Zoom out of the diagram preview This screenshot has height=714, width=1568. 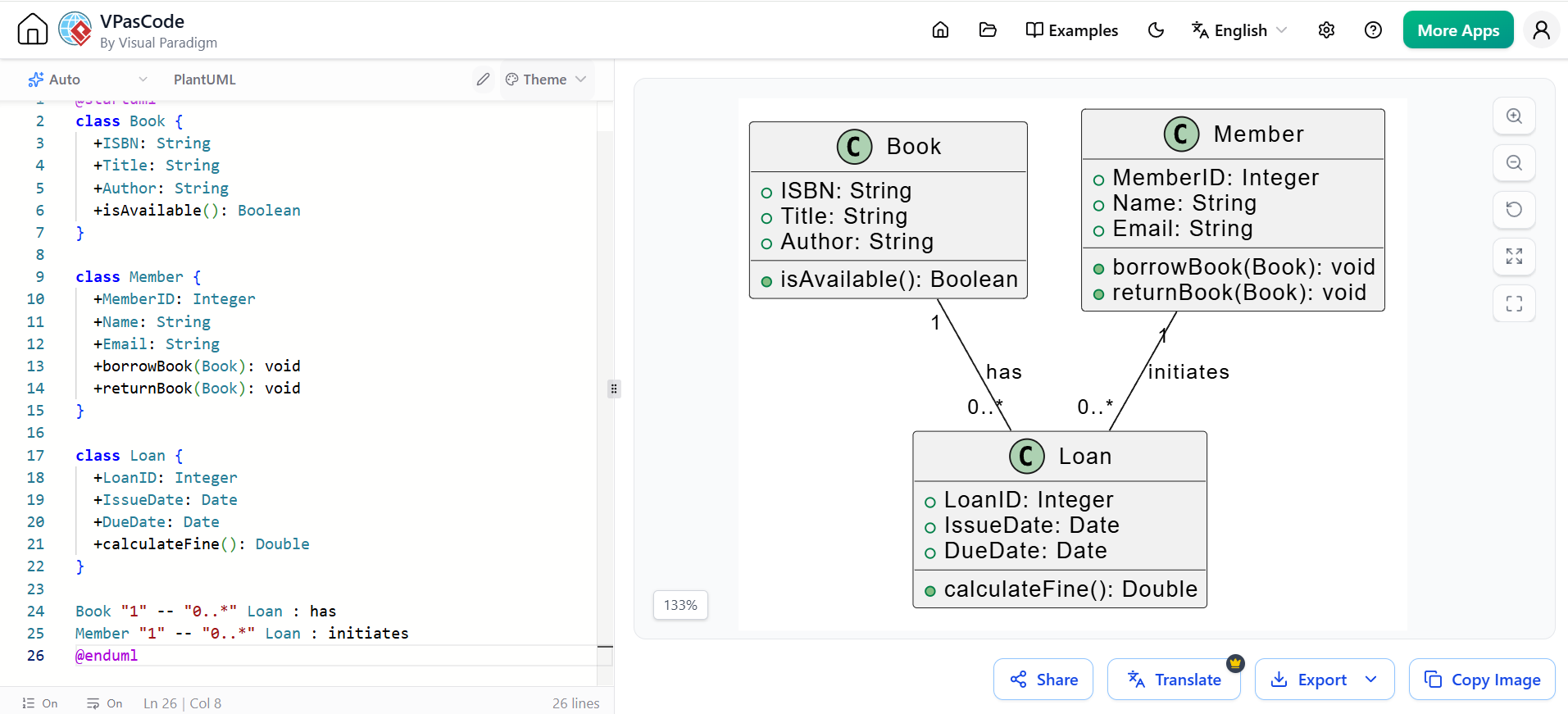(x=1514, y=163)
